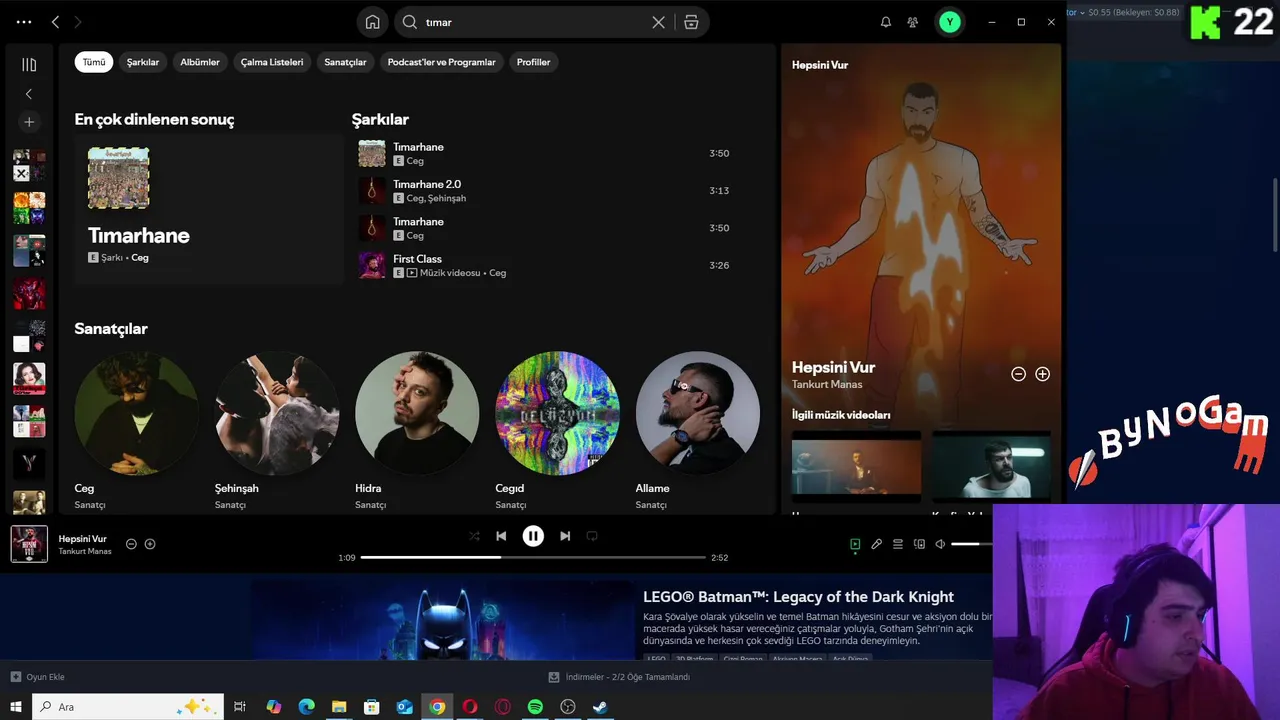Add song via plus in Now Playing panel
The image size is (1280, 720).
pyautogui.click(x=1042, y=374)
